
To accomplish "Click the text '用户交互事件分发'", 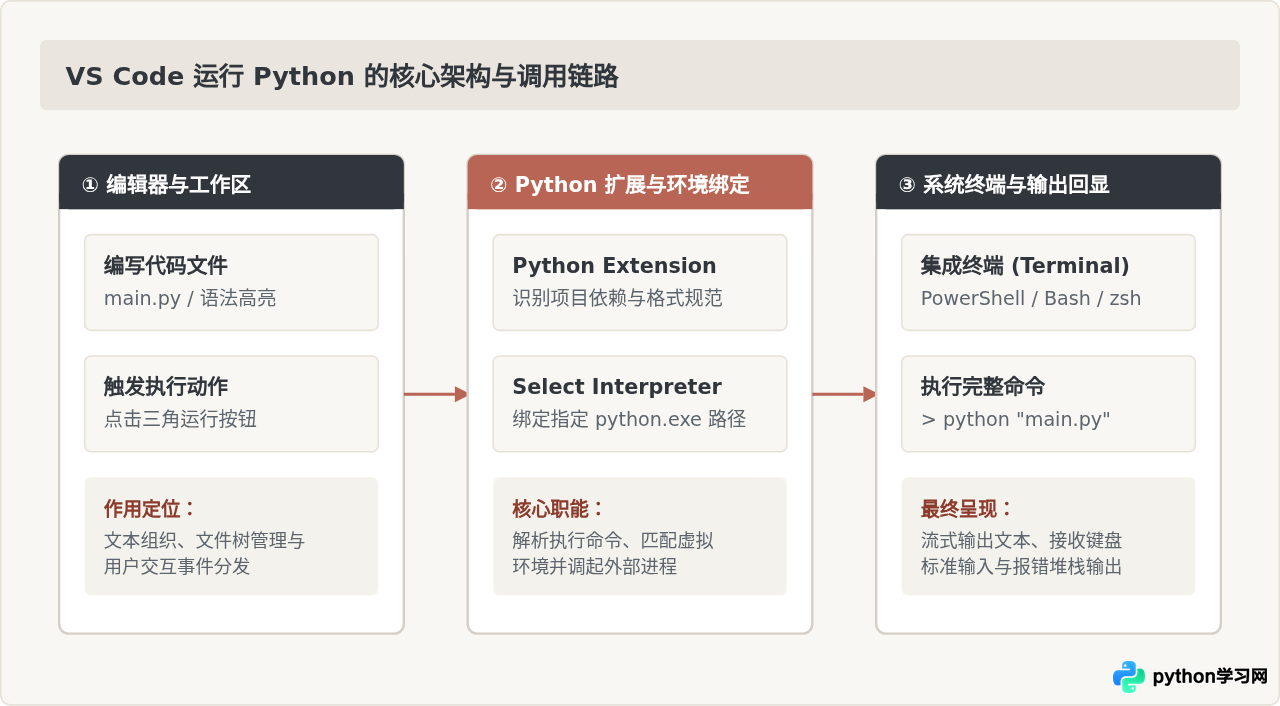I will [x=177, y=566].
